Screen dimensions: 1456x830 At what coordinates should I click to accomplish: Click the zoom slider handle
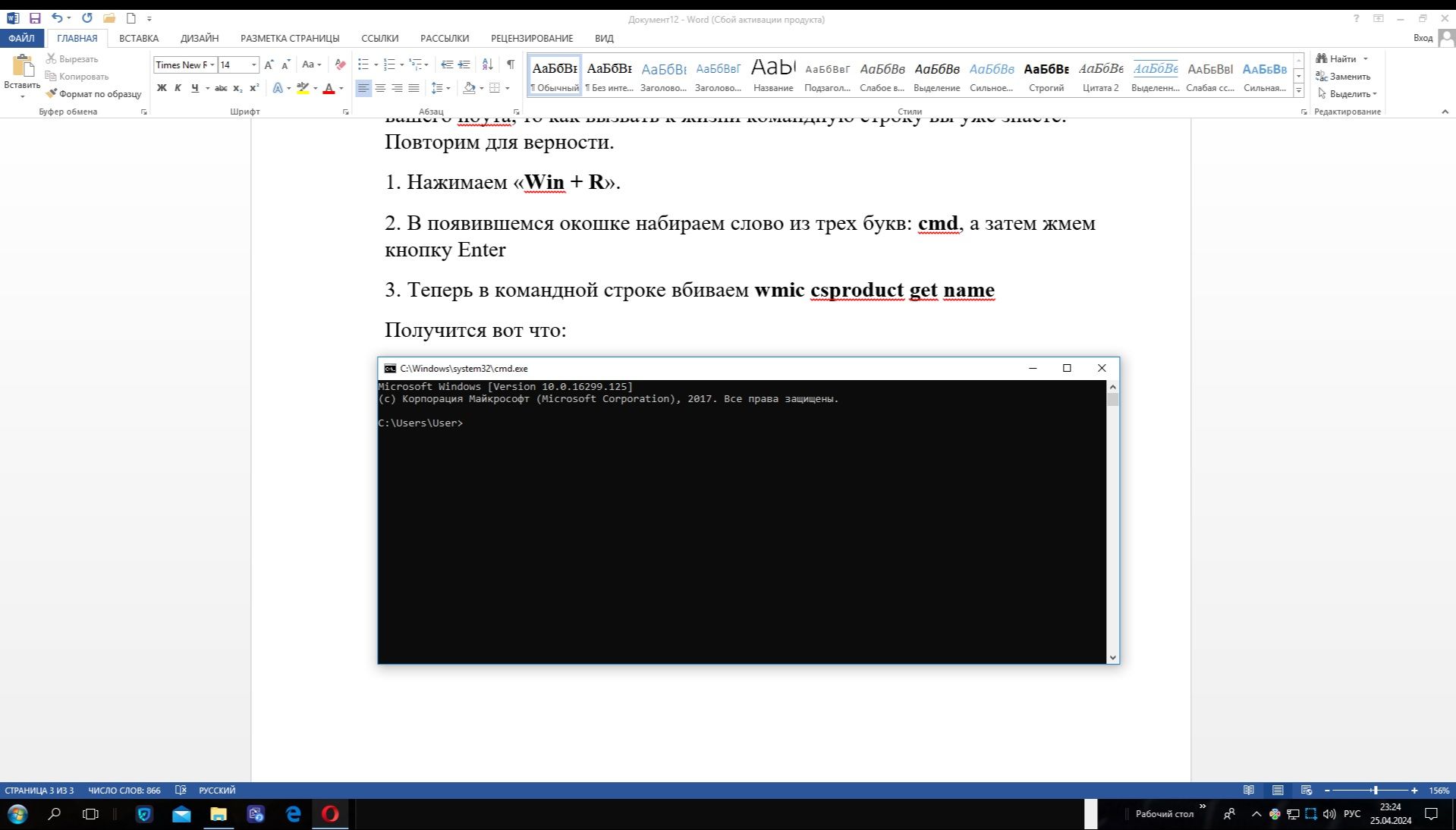click(x=1375, y=791)
